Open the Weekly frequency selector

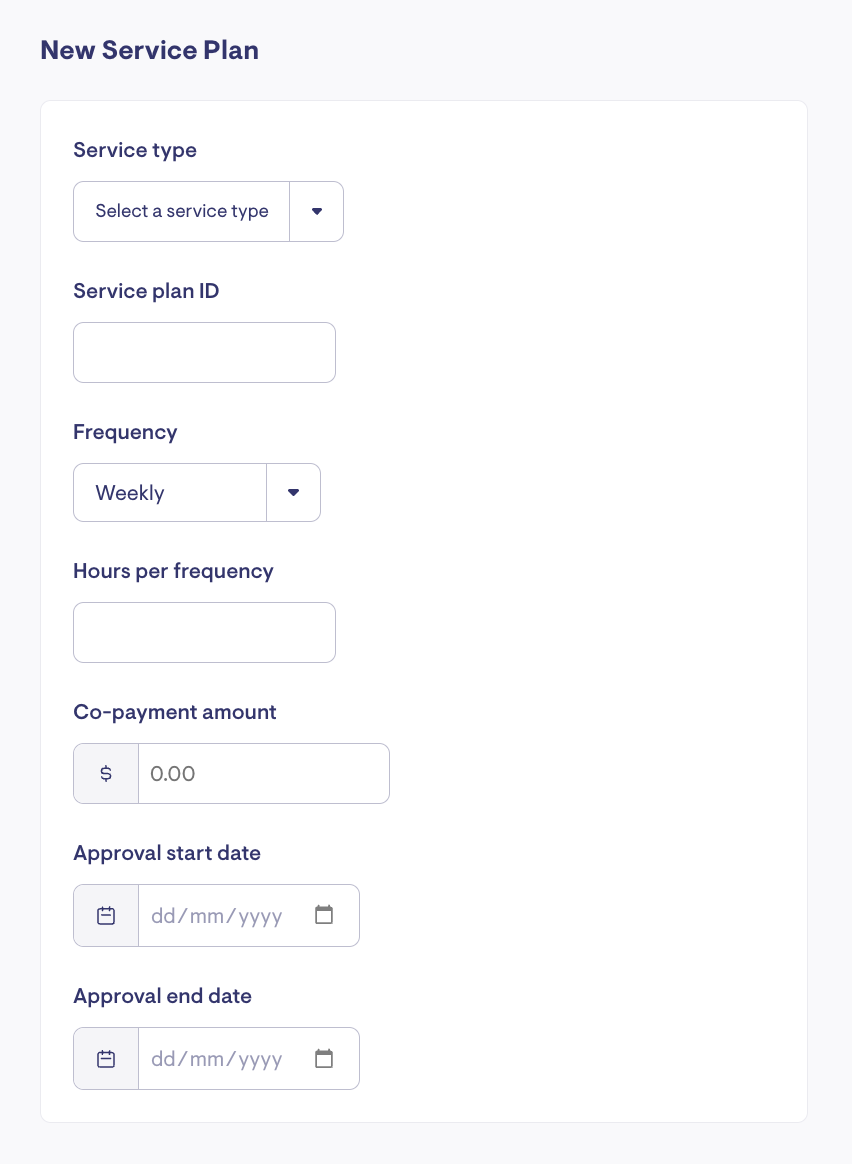tap(170, 492)
